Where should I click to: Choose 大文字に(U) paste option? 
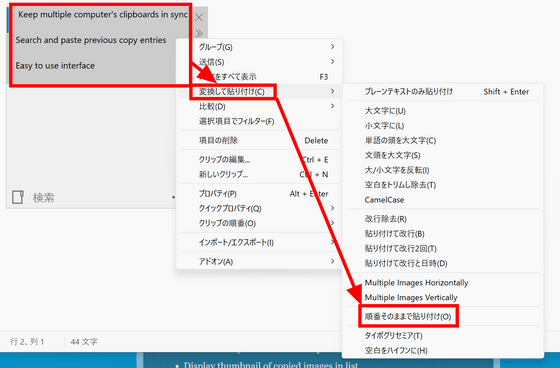[x=443, y=111]
